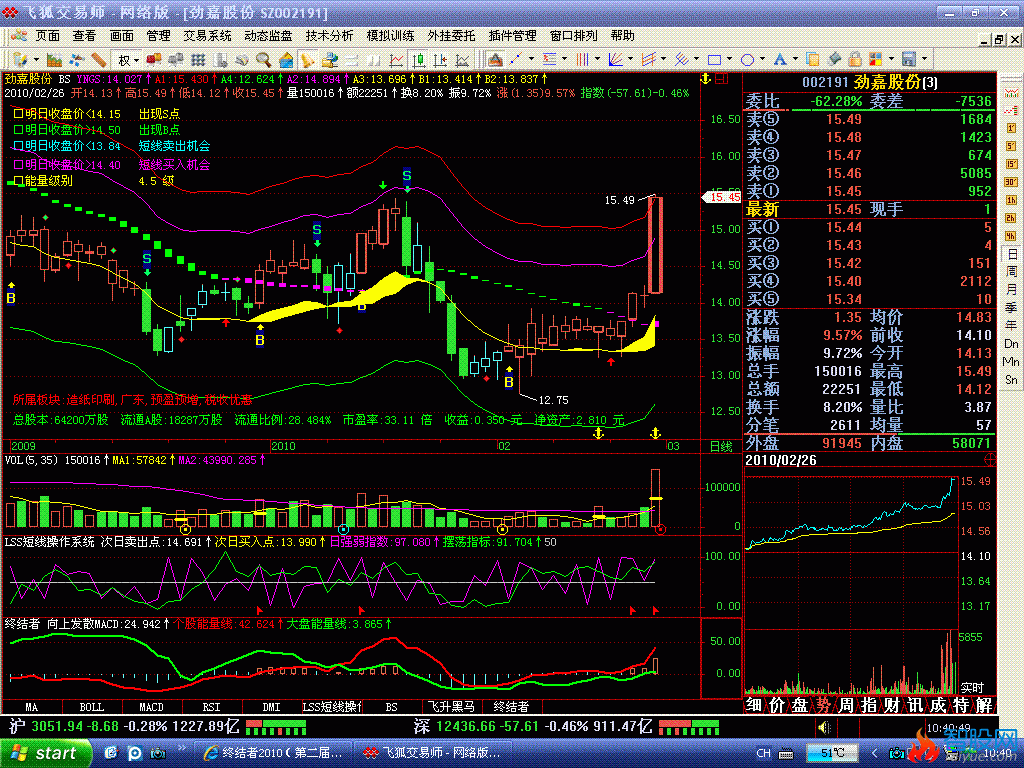Switch to weekly period 周 in right sidebar
The height and width of the screenshot is (768, 1024).
coord(1011,271)
